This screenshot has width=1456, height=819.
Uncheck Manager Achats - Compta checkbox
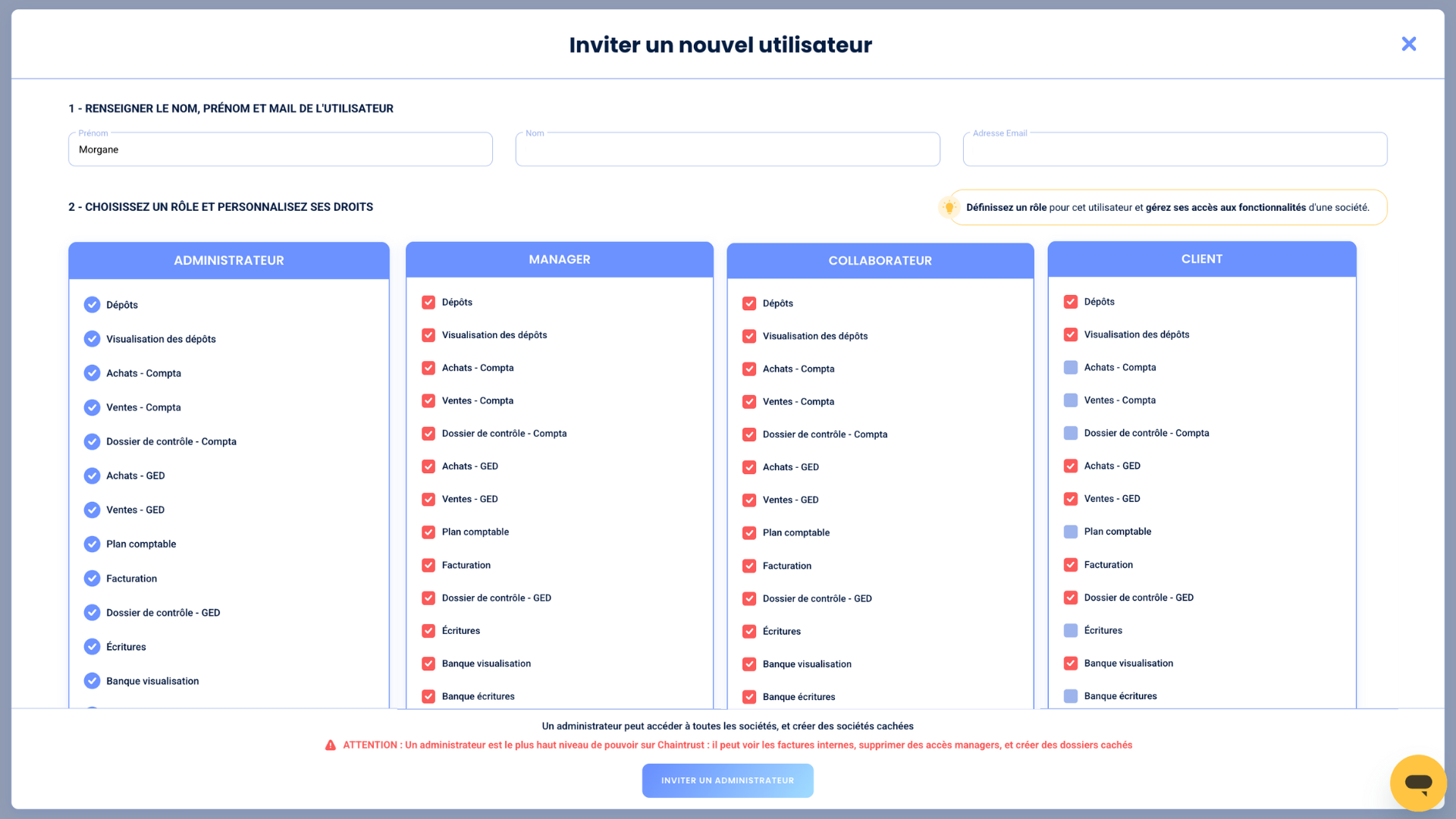428,368
